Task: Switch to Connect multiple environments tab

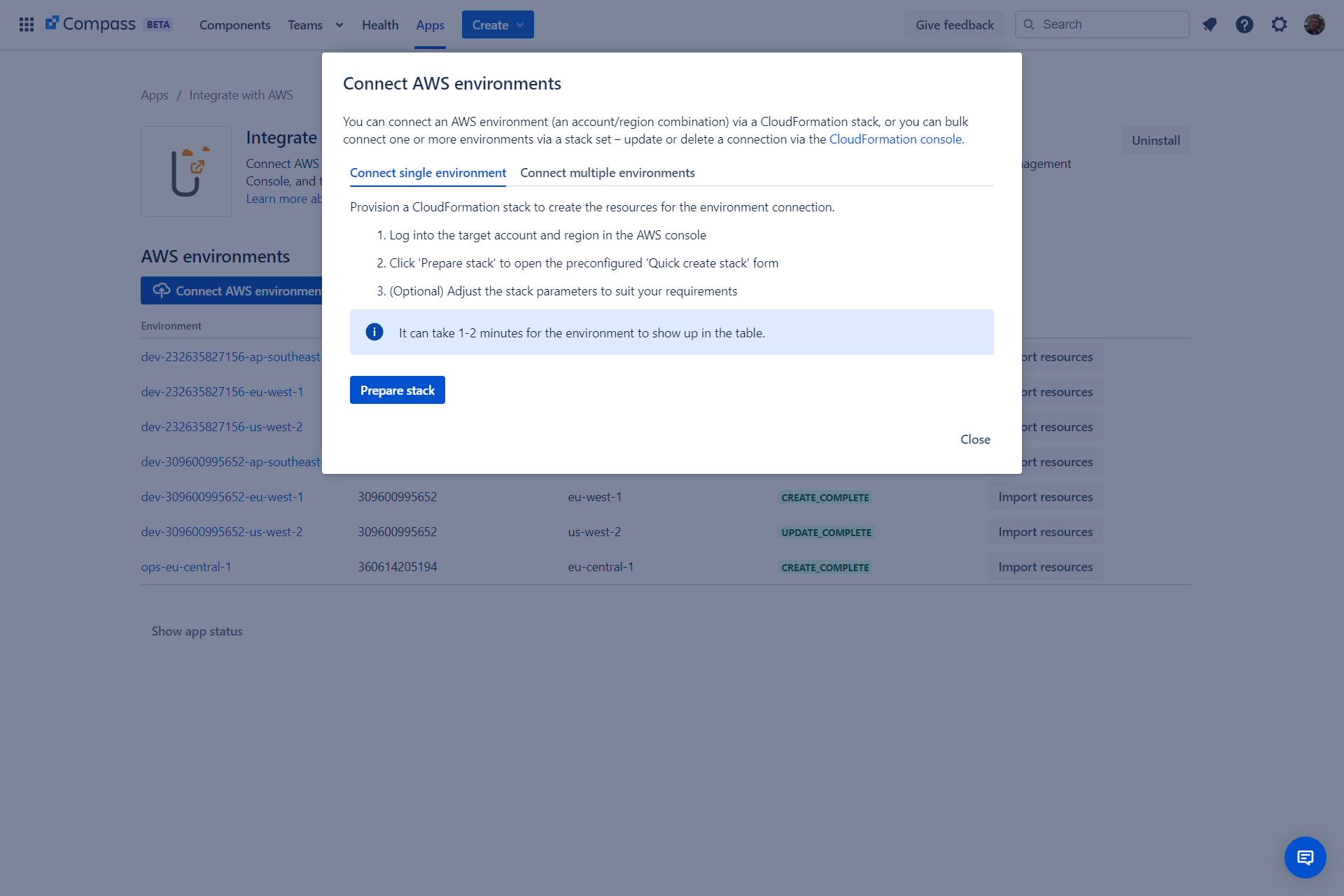Action: click(607, 172)
